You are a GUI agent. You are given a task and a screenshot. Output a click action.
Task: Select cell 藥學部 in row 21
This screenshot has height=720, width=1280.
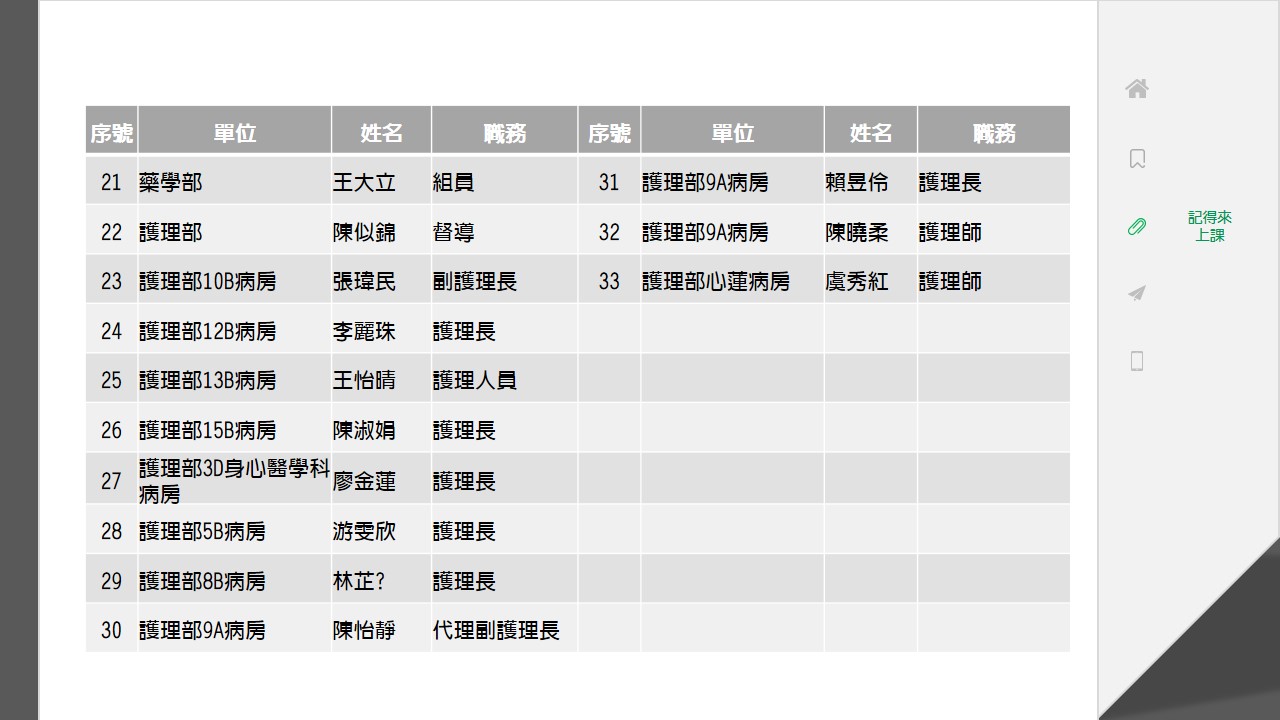(171, 182)
